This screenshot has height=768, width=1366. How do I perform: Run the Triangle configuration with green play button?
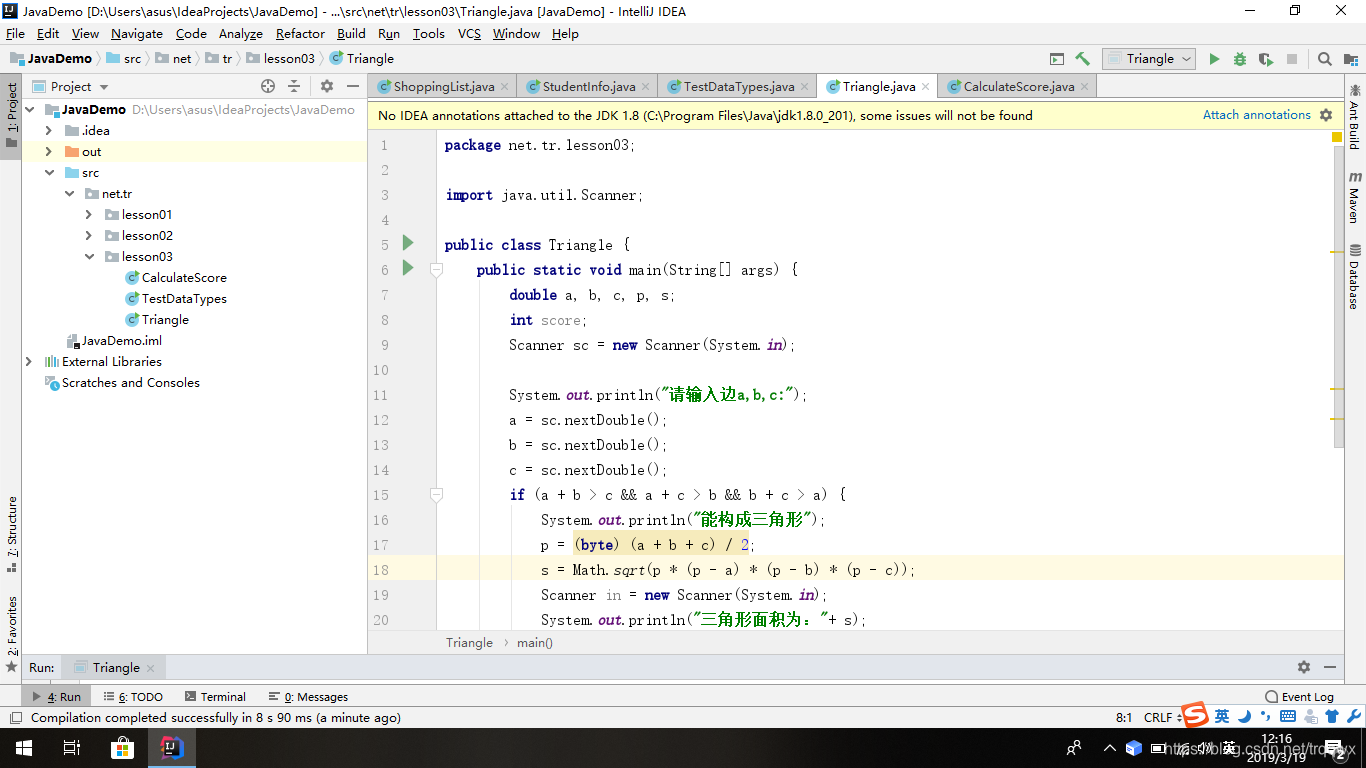[1214, 59]
